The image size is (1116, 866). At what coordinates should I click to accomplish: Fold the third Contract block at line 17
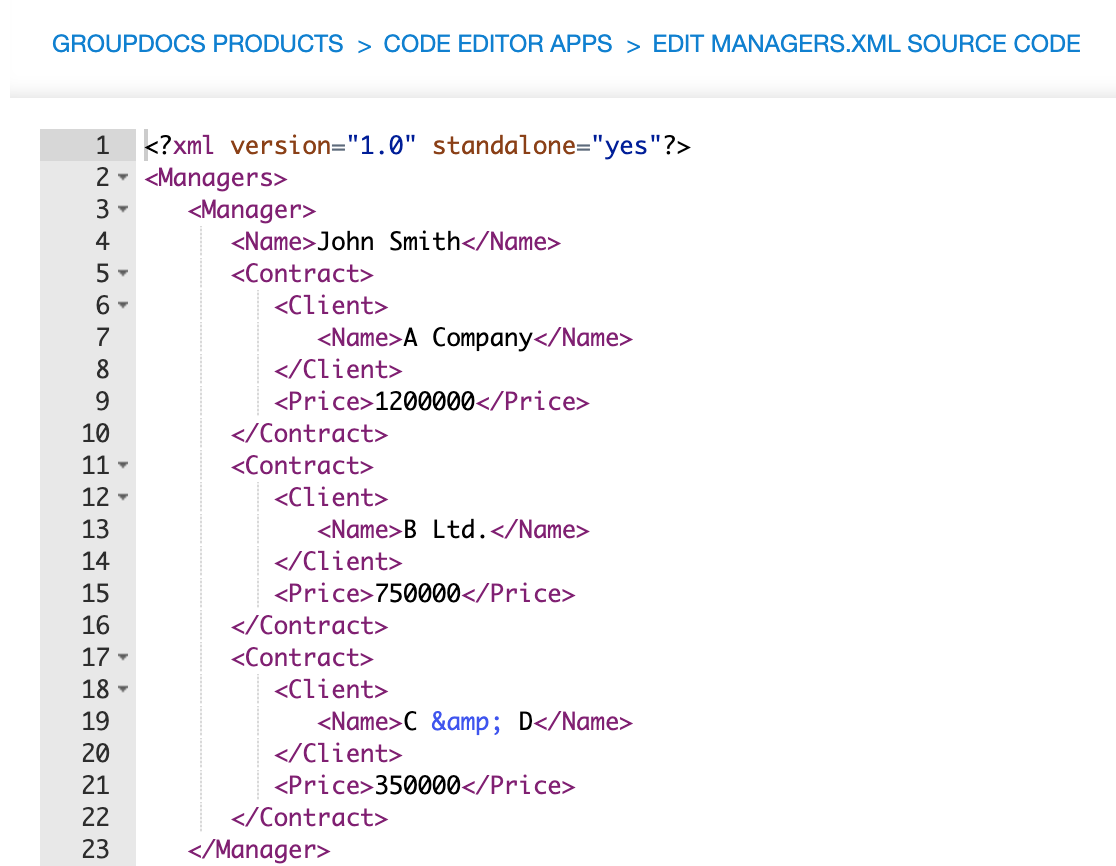[121, 657]
